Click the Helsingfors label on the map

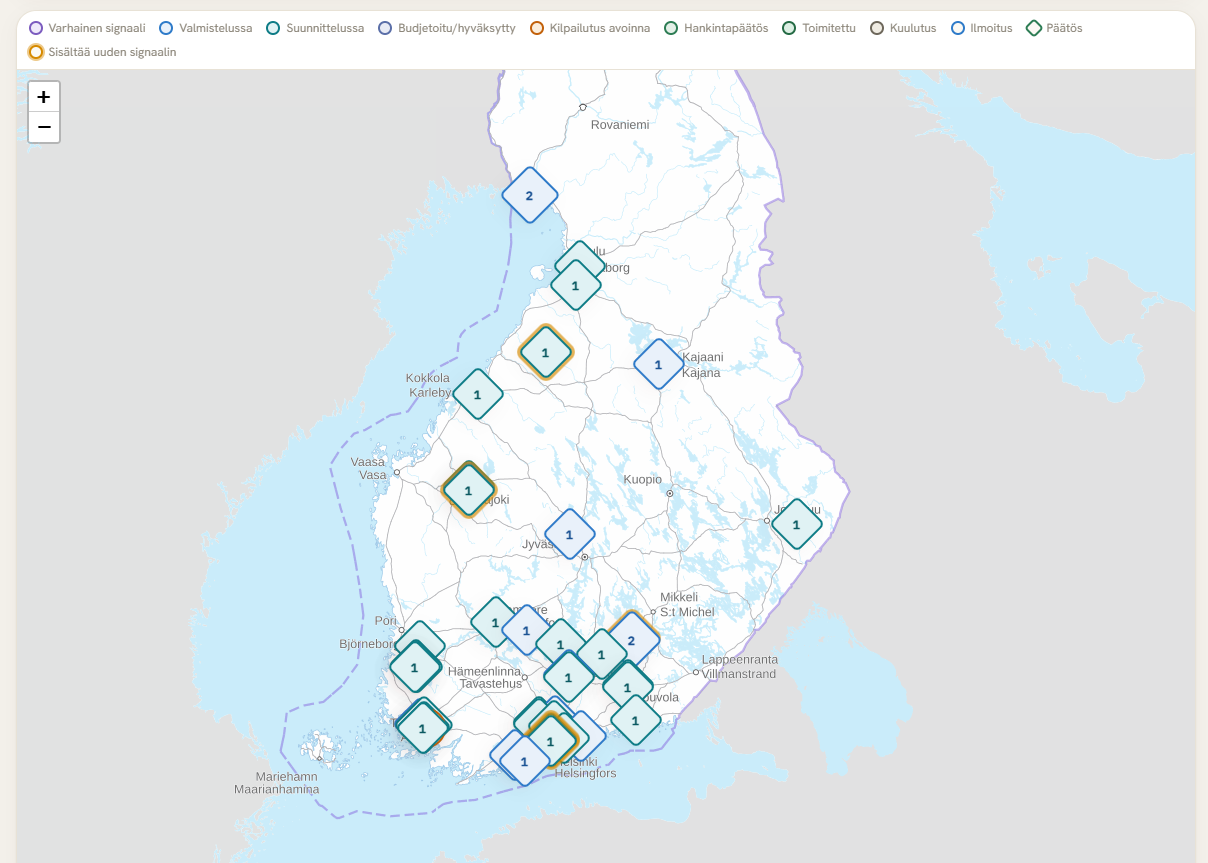point(586,773)
